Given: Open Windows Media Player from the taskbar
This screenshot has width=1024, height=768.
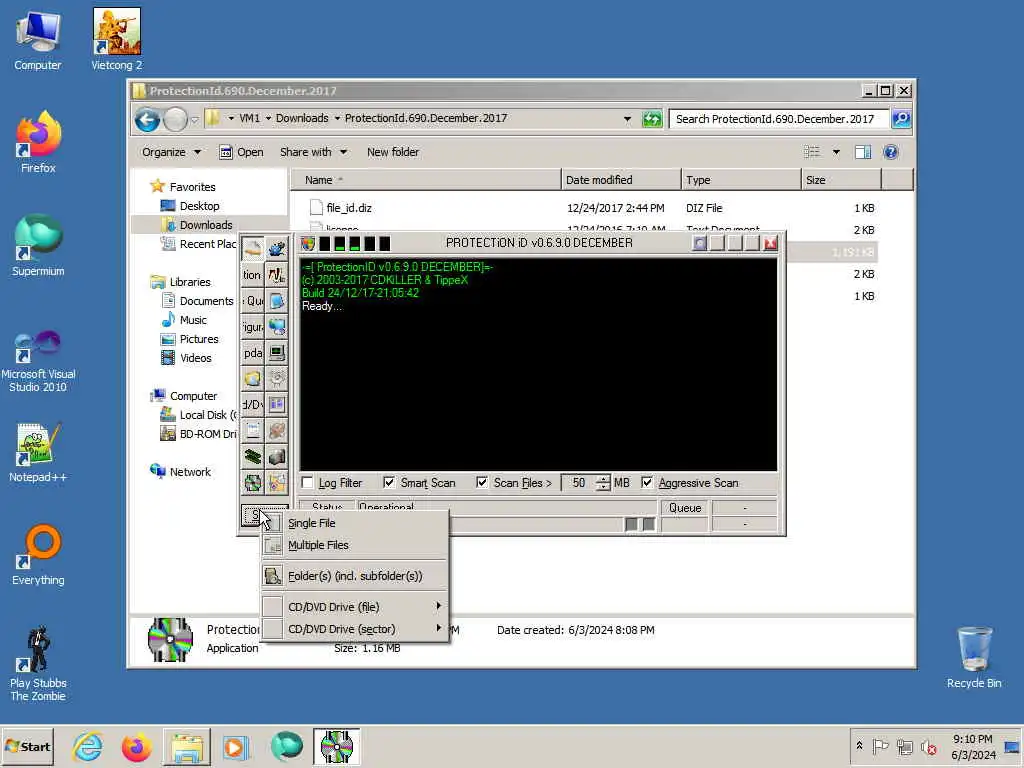Looking at the screenshot, I should click(235, 746).
